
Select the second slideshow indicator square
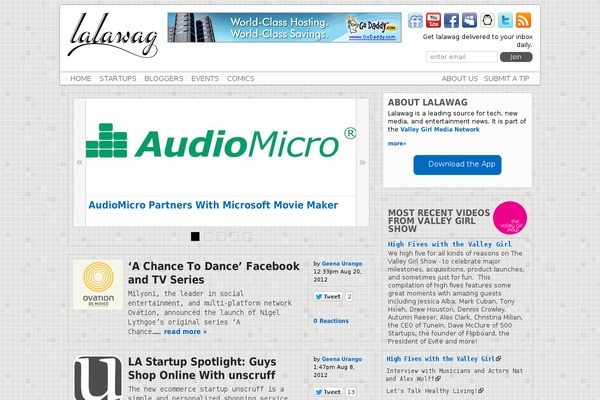(208, 237)
